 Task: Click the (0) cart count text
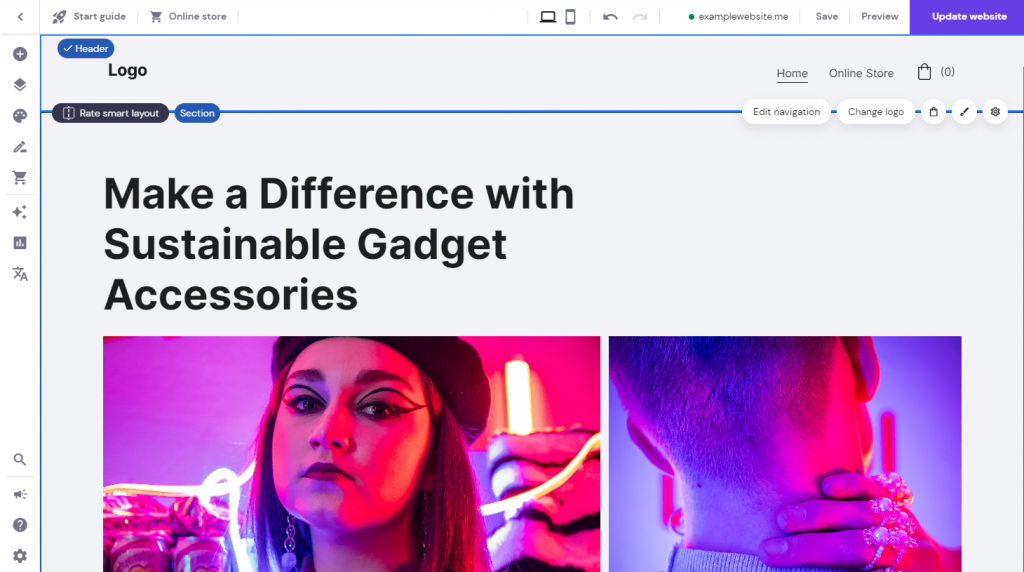(947, 72)
